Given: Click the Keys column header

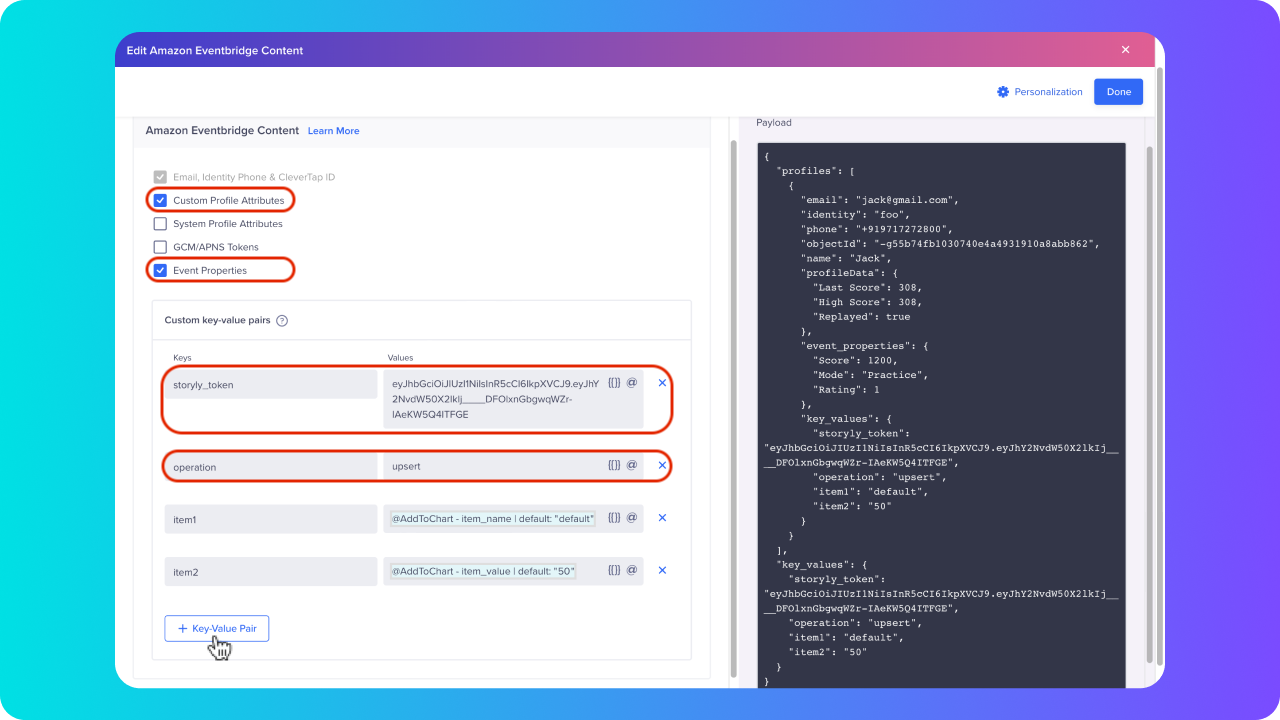Looking at the screenshot, I should (x=182, y=357).
